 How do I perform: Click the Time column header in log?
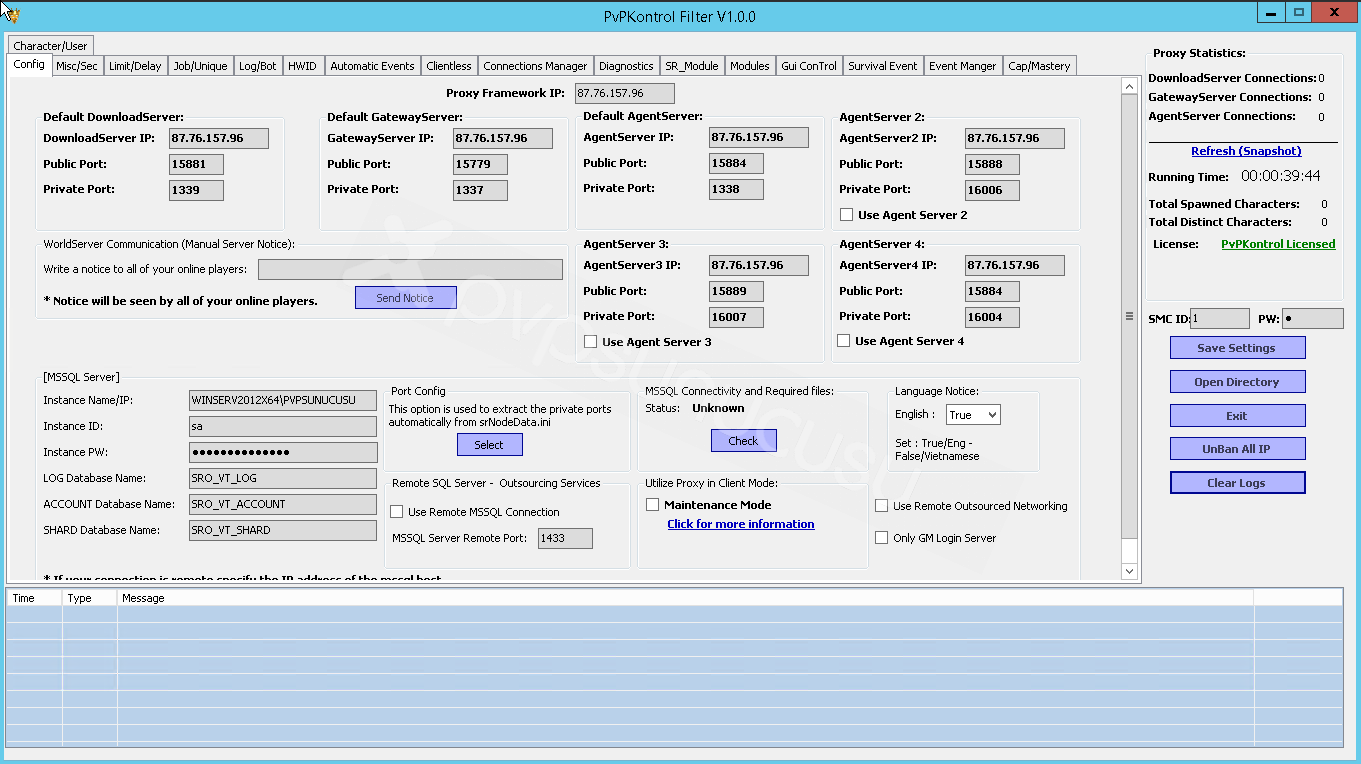pos(35,598)
